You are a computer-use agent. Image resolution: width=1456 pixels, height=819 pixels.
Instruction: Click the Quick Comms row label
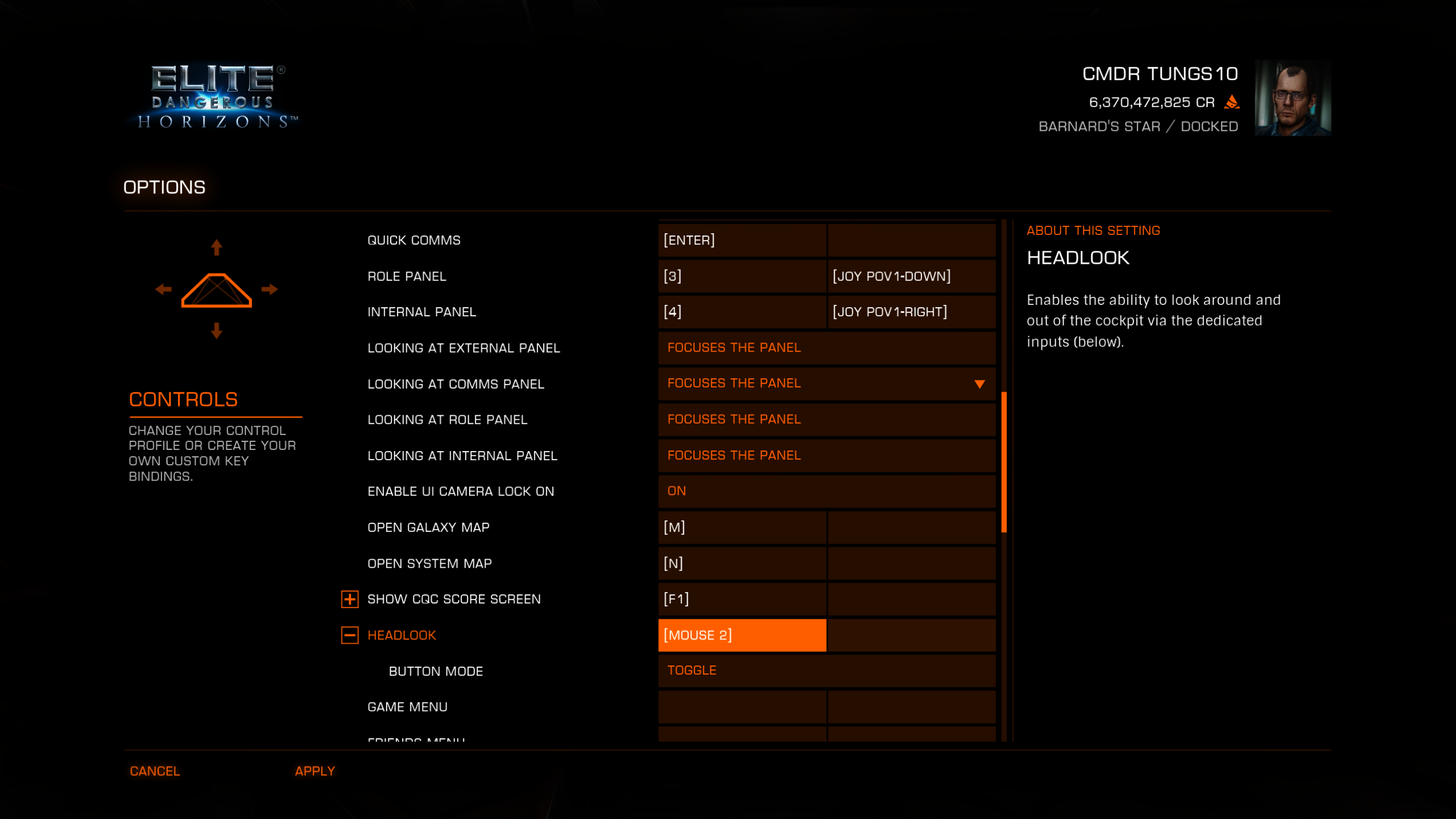414,240
